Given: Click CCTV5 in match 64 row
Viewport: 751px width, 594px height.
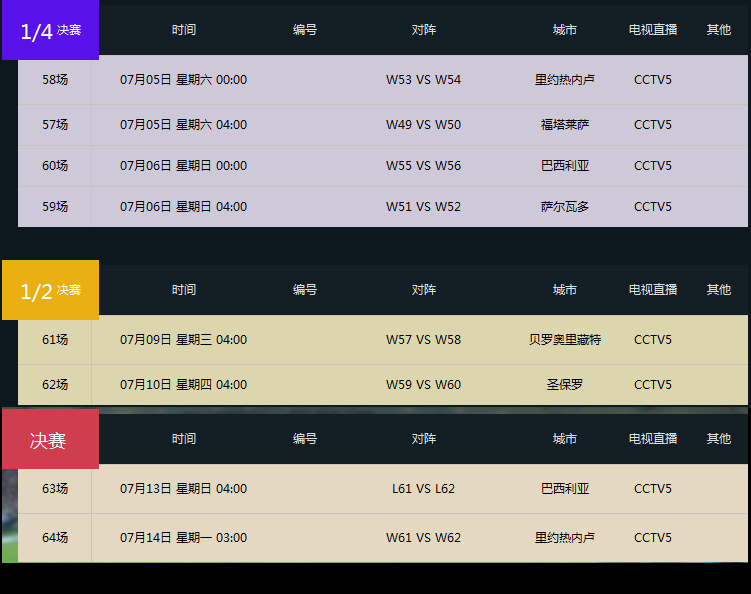Looking at the screenshot, I should (653, 537).
